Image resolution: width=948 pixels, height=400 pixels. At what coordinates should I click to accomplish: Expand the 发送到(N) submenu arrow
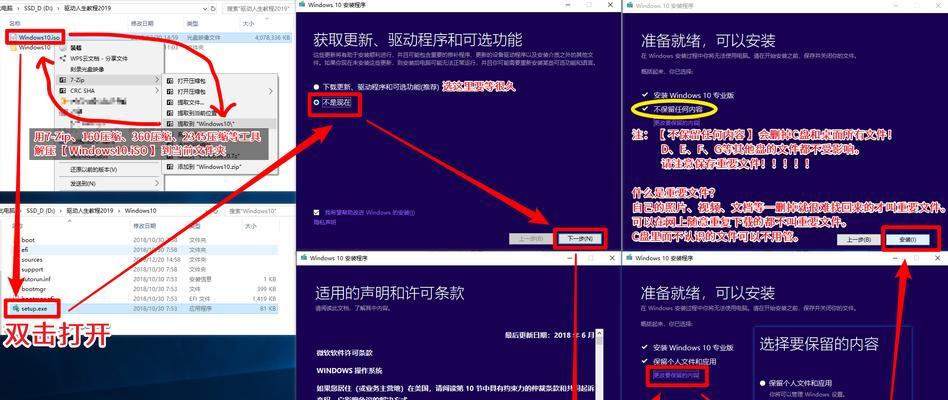(x=157, y=183)
